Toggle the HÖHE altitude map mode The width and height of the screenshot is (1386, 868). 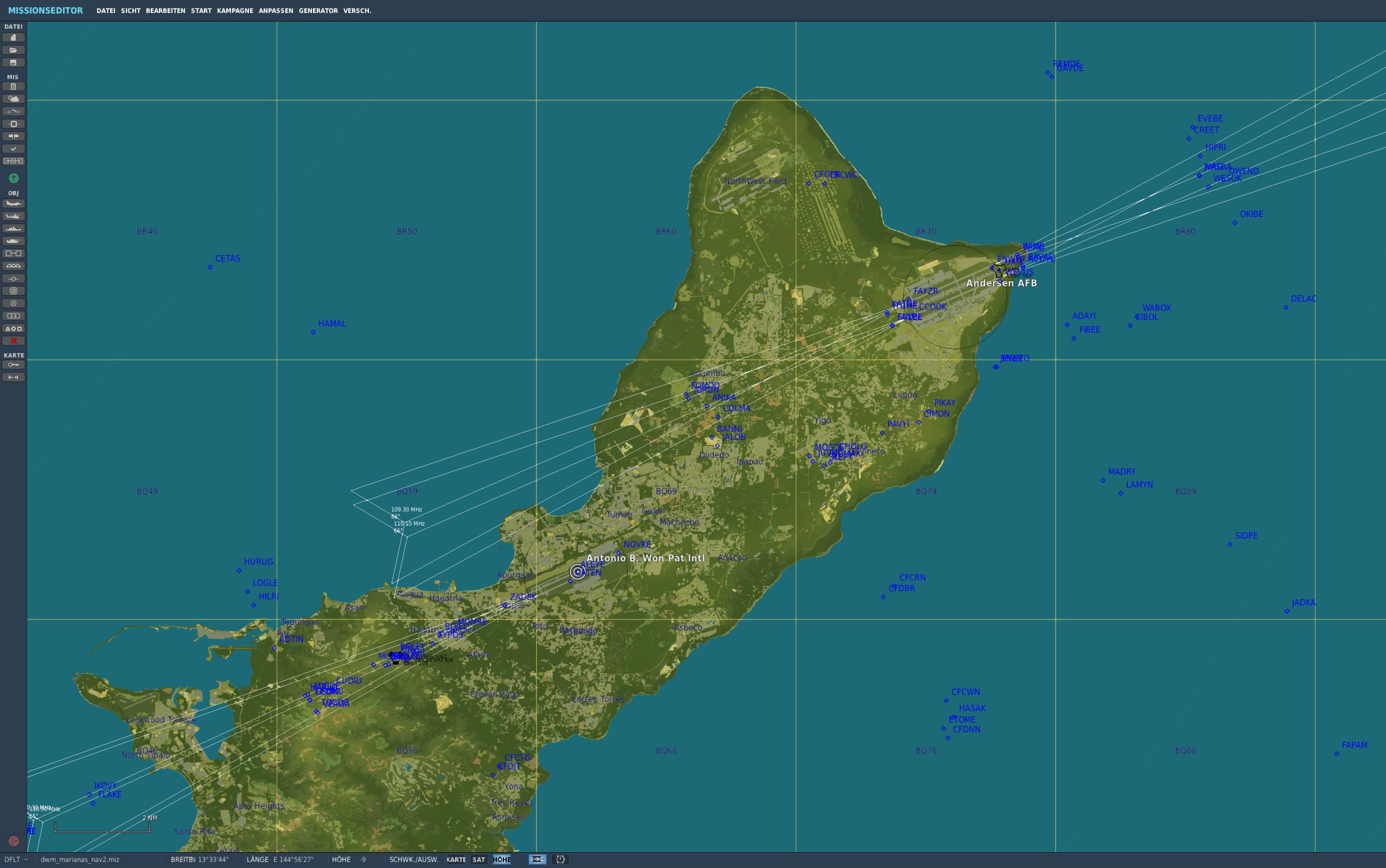pyautogui.click(x=501, y=859)
